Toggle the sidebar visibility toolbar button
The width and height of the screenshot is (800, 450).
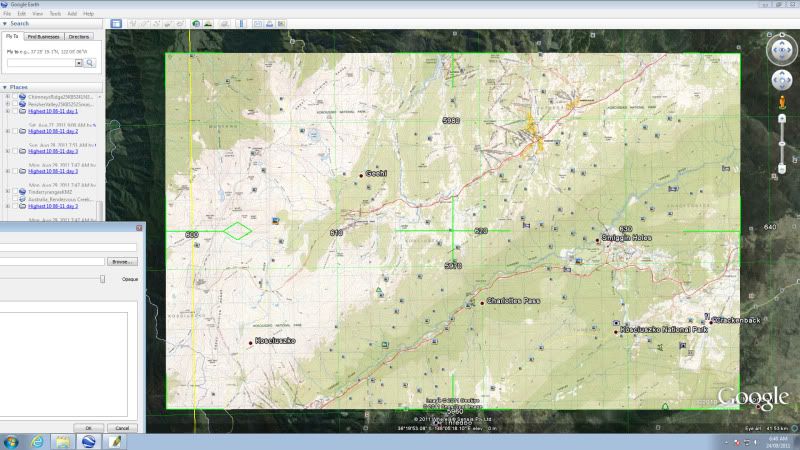click(x=116, y=23)
